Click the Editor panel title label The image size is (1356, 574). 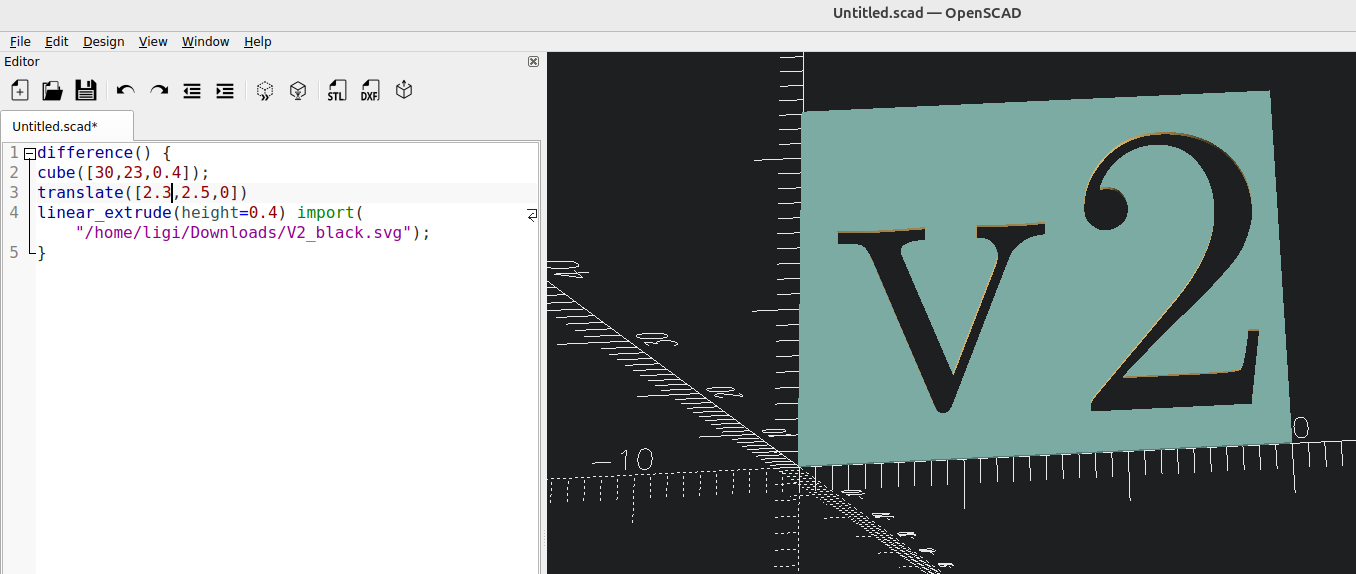[x=22, y=62]
